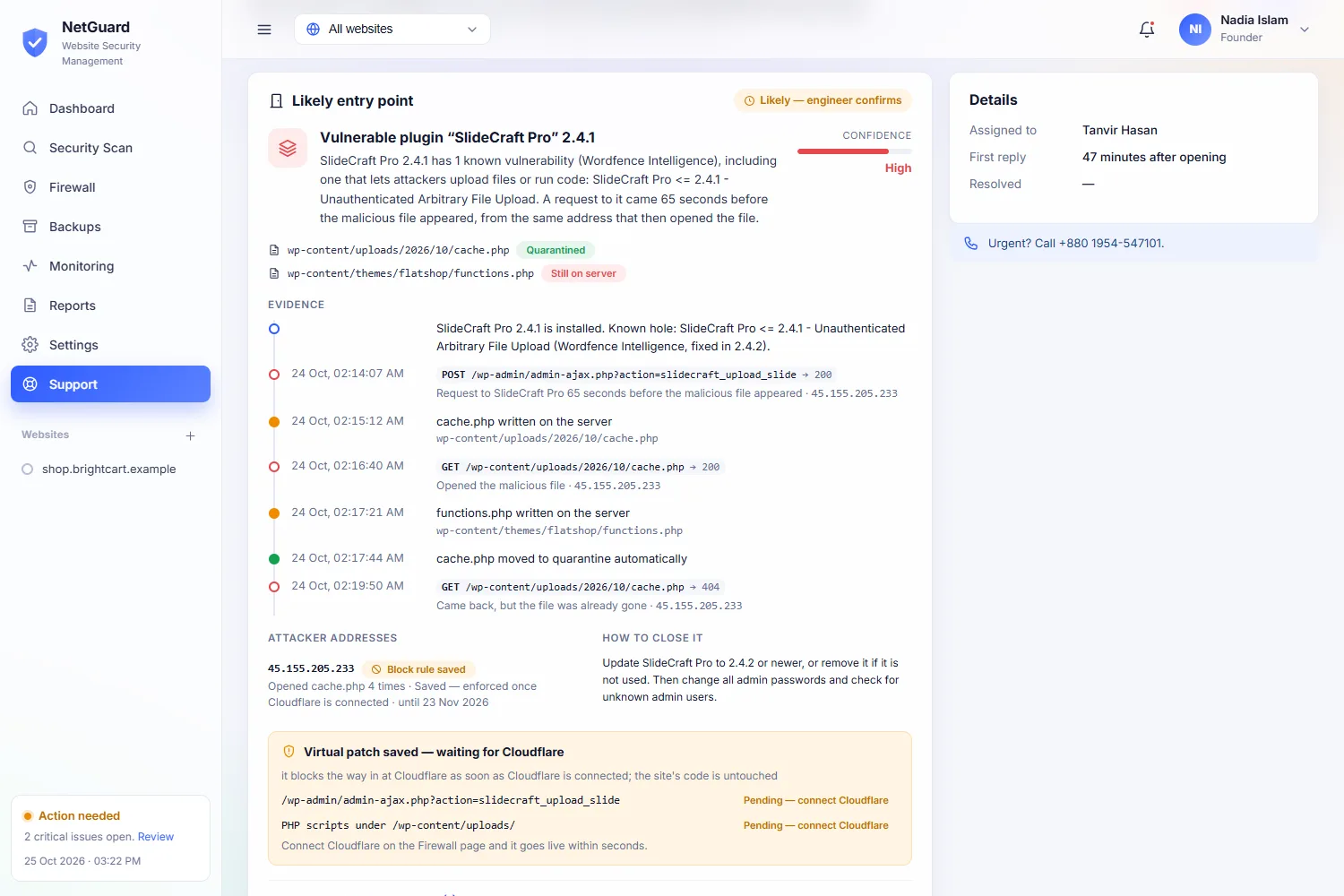Navigate to Firewall section
1344x896 pixels.
[x=111, y=187]
